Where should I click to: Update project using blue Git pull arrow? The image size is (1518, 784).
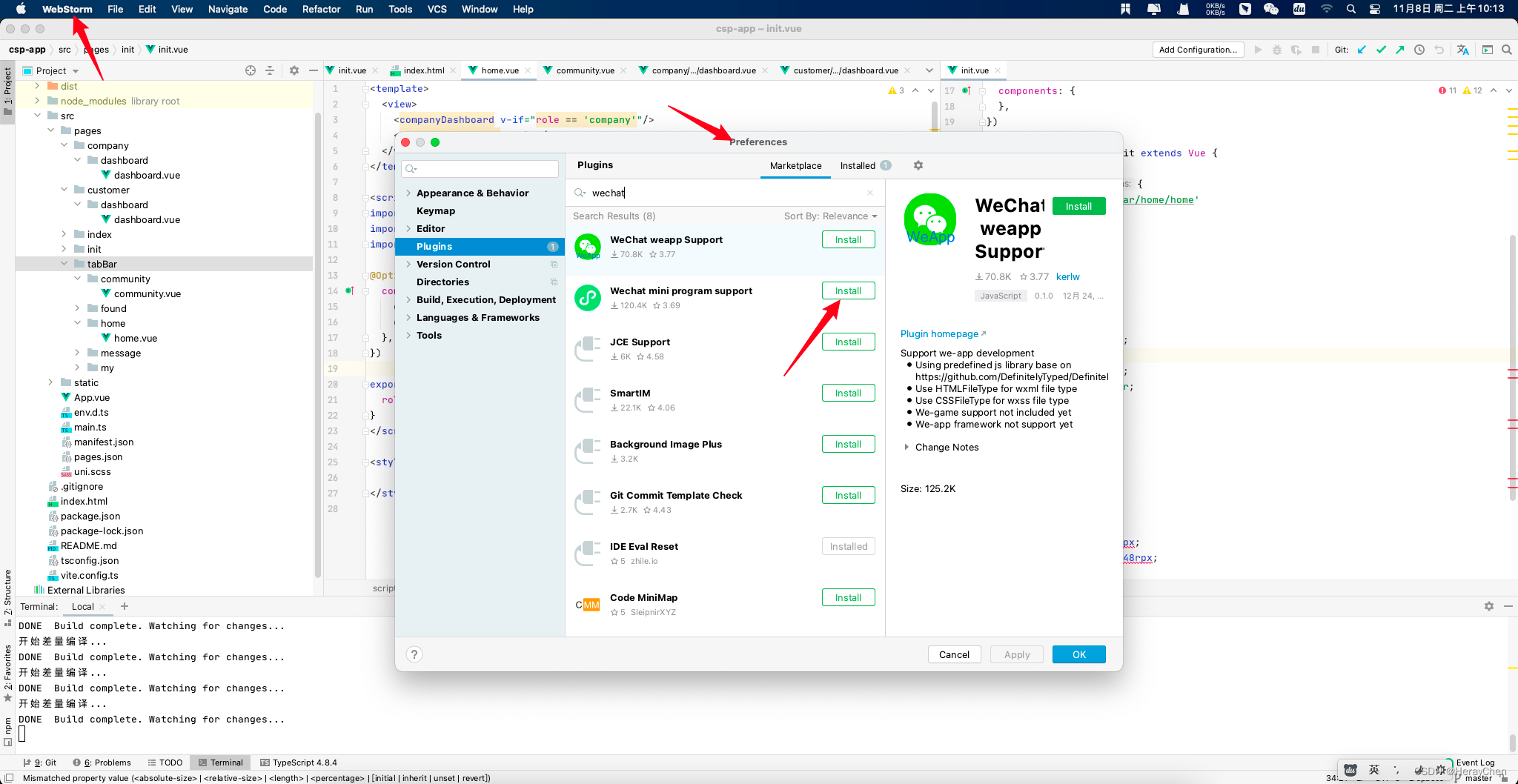pyautogui.click(x=1362, y=50)
